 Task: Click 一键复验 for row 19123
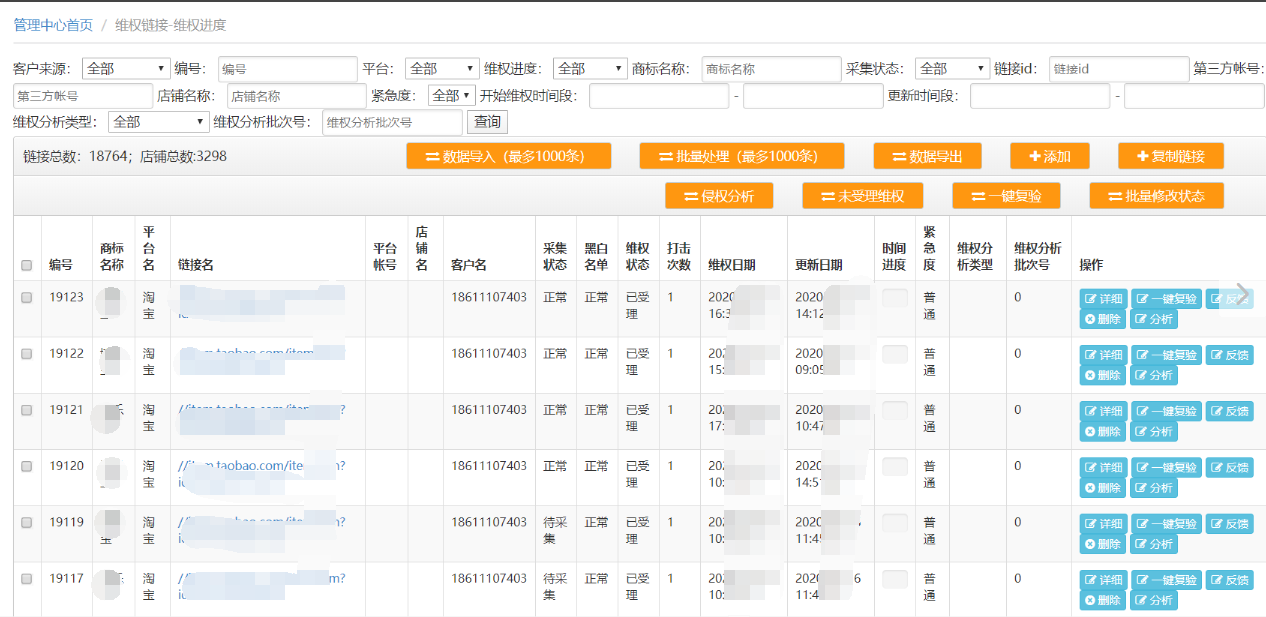coord(1166,299)
